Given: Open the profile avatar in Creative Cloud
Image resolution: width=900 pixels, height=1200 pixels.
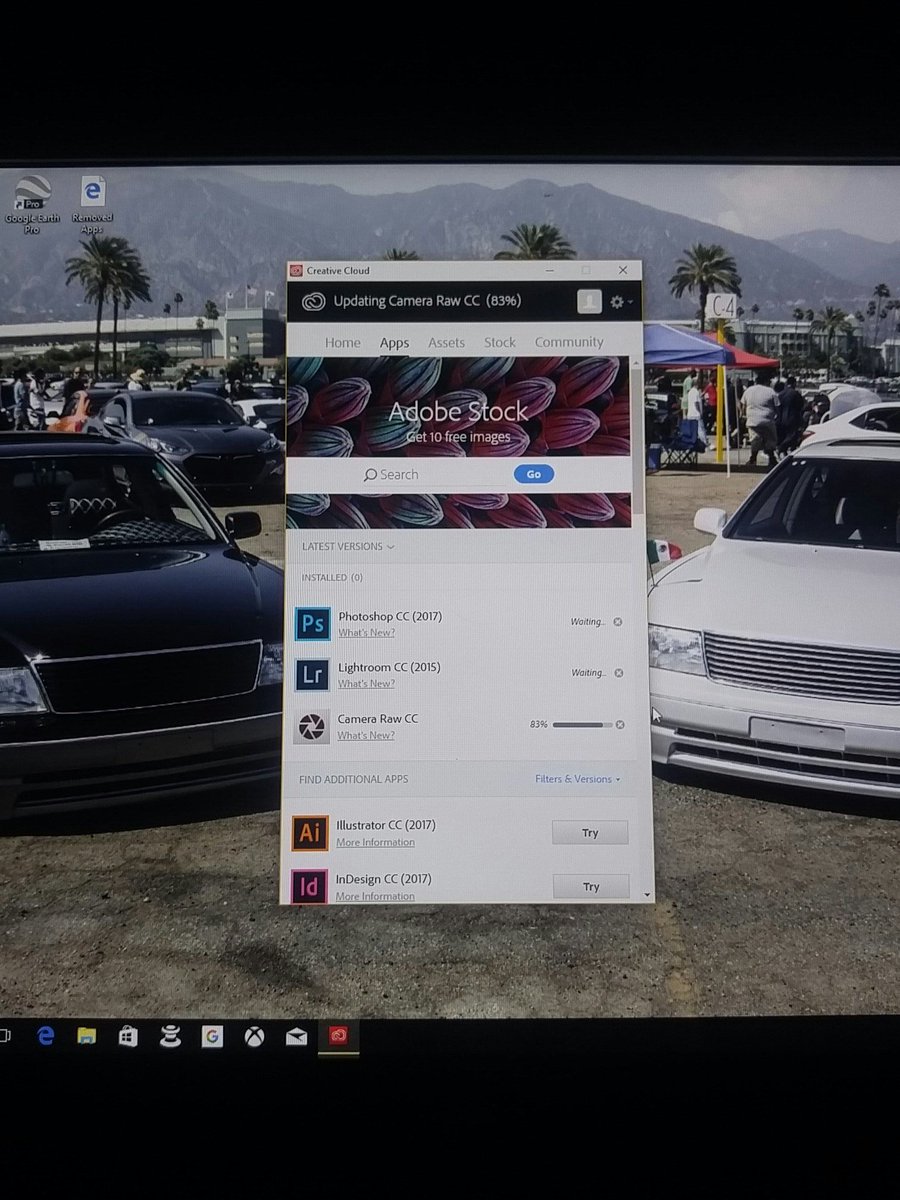Looking at the screenshot, I should [x=589, y=300].
